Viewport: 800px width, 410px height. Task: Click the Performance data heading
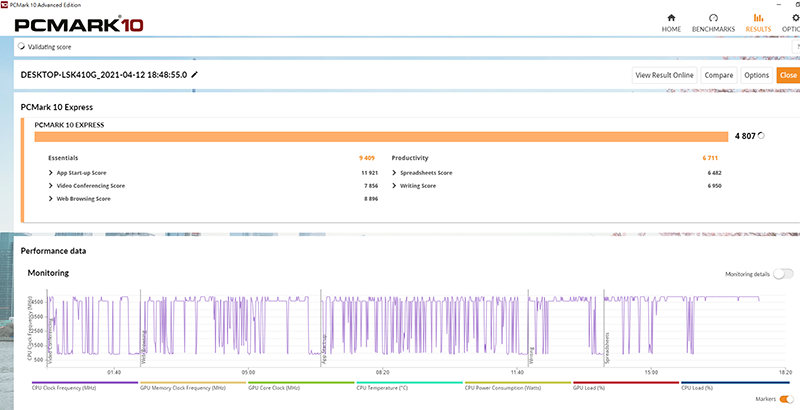tap(53, 251)
